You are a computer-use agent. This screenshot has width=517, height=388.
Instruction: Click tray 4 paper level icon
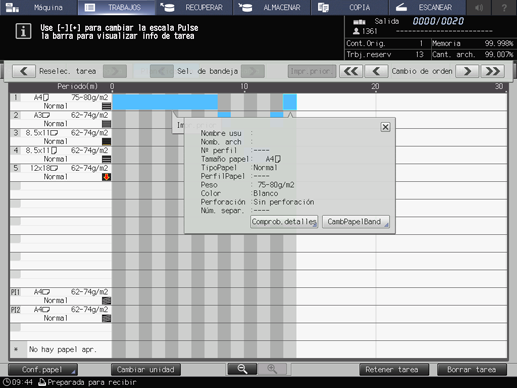click(106, 159)
